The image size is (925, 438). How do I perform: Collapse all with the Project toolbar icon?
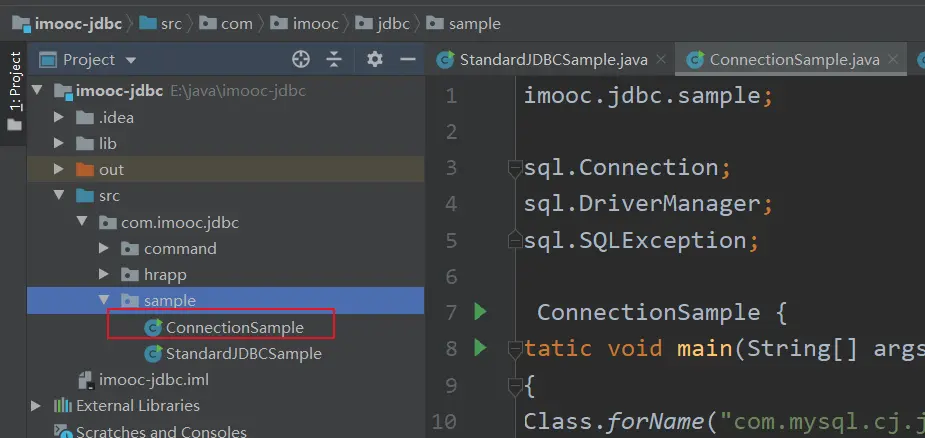(x=334, y=60)
